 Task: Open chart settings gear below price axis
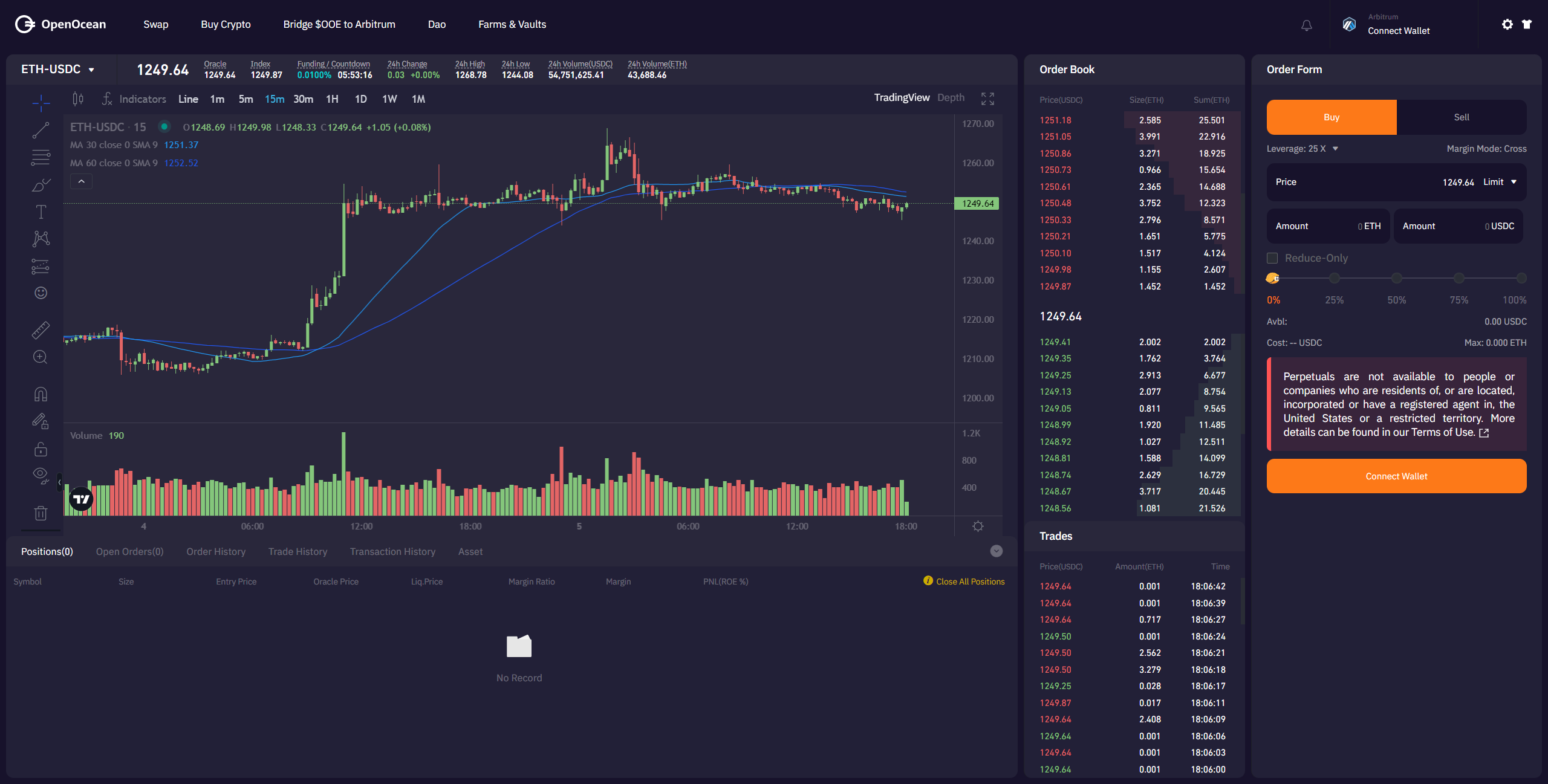pos(978,526)
